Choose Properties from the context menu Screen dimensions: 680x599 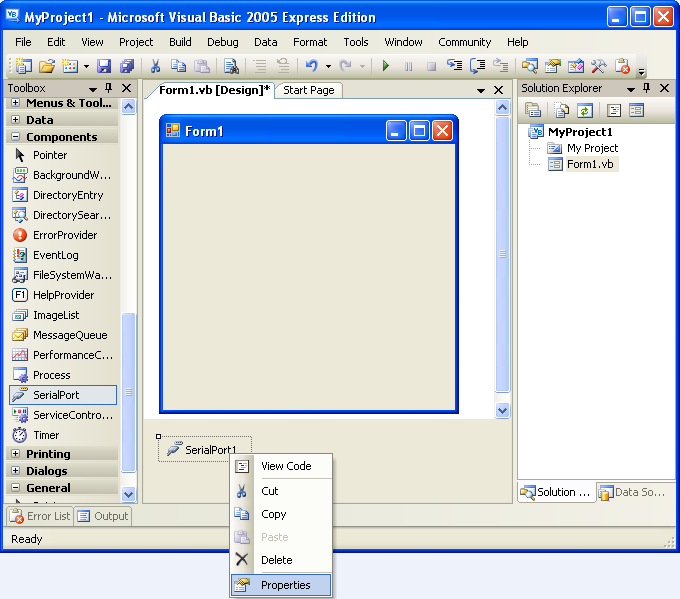point(281,585)
